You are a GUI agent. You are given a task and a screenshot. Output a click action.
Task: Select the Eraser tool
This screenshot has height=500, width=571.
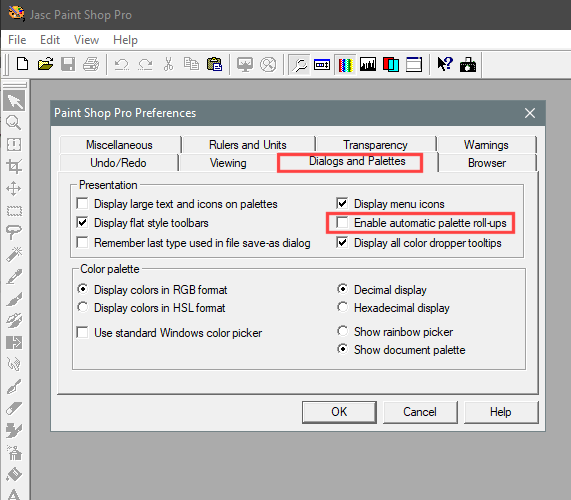pos(14,408)
